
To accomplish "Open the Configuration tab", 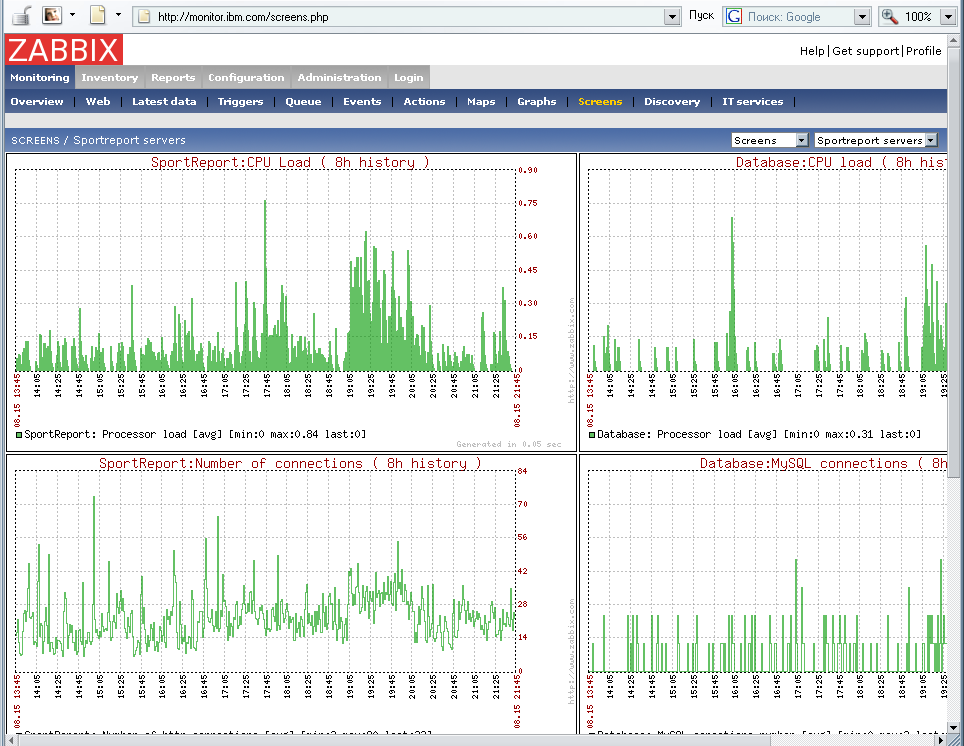I will 246,78.
